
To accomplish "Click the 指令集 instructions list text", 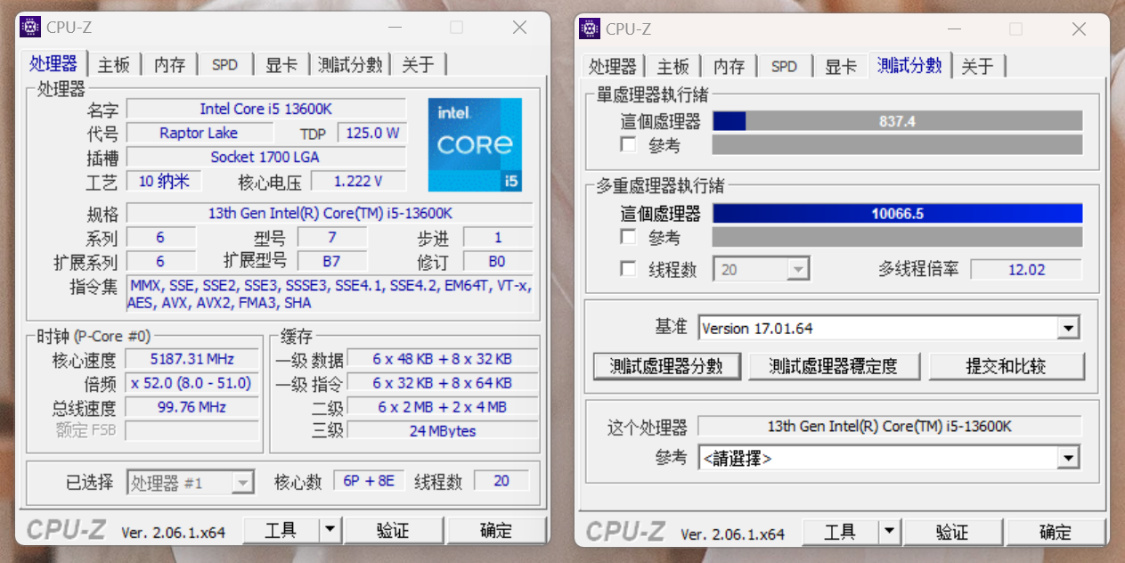I will (x=330, y=294).
